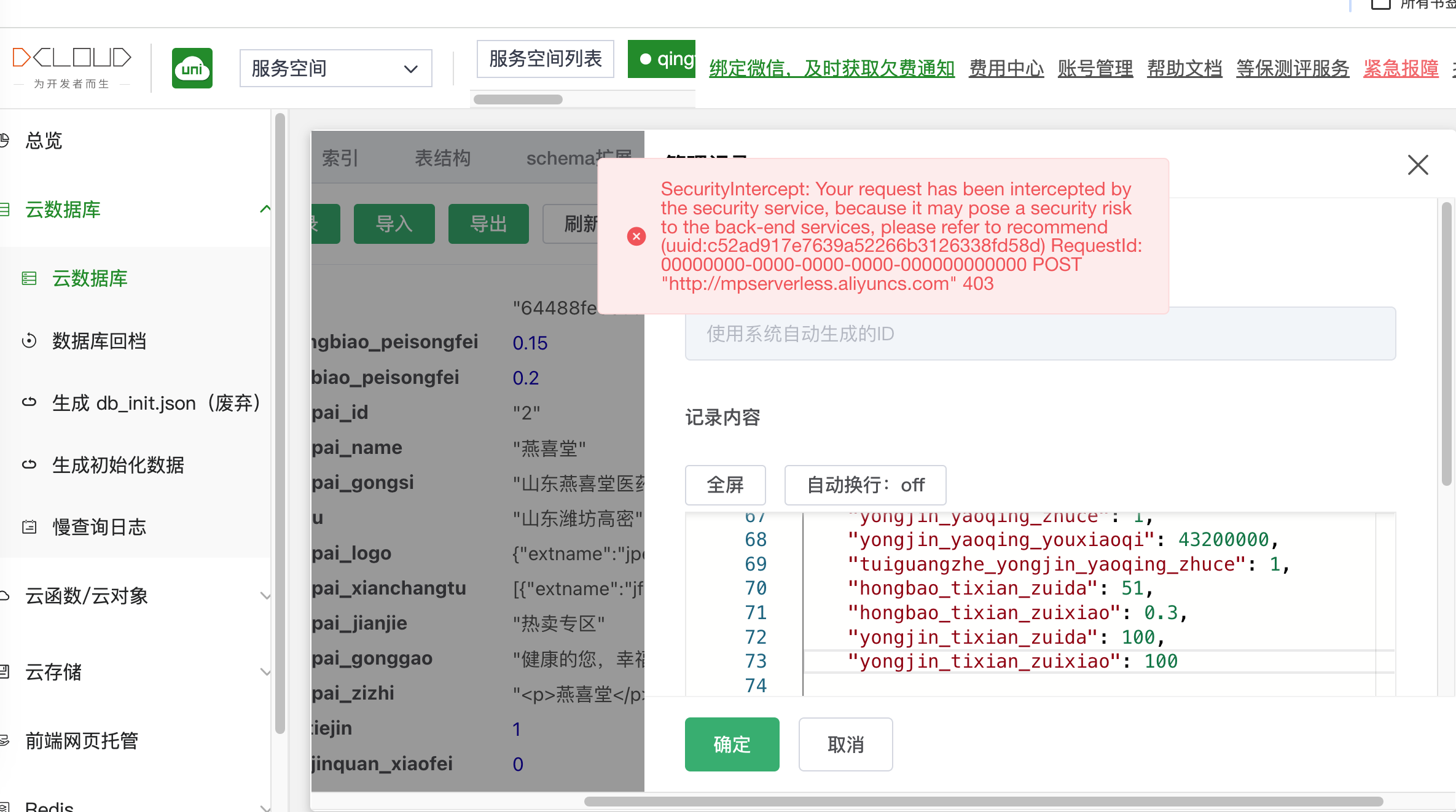This screenshot has height=812, width=1456.
Task: Click the SecurityIntercept error message text
Action: tap(902, 236)
